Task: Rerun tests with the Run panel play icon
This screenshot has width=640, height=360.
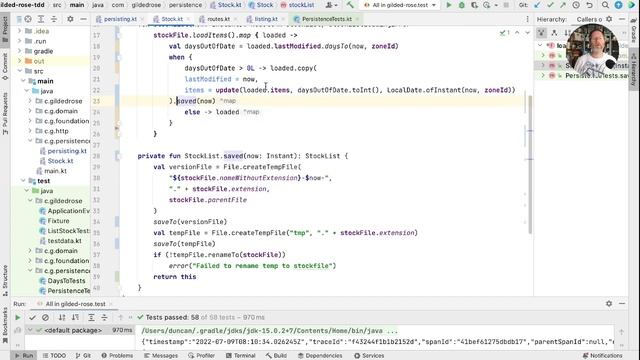Action: coord(18,317)
